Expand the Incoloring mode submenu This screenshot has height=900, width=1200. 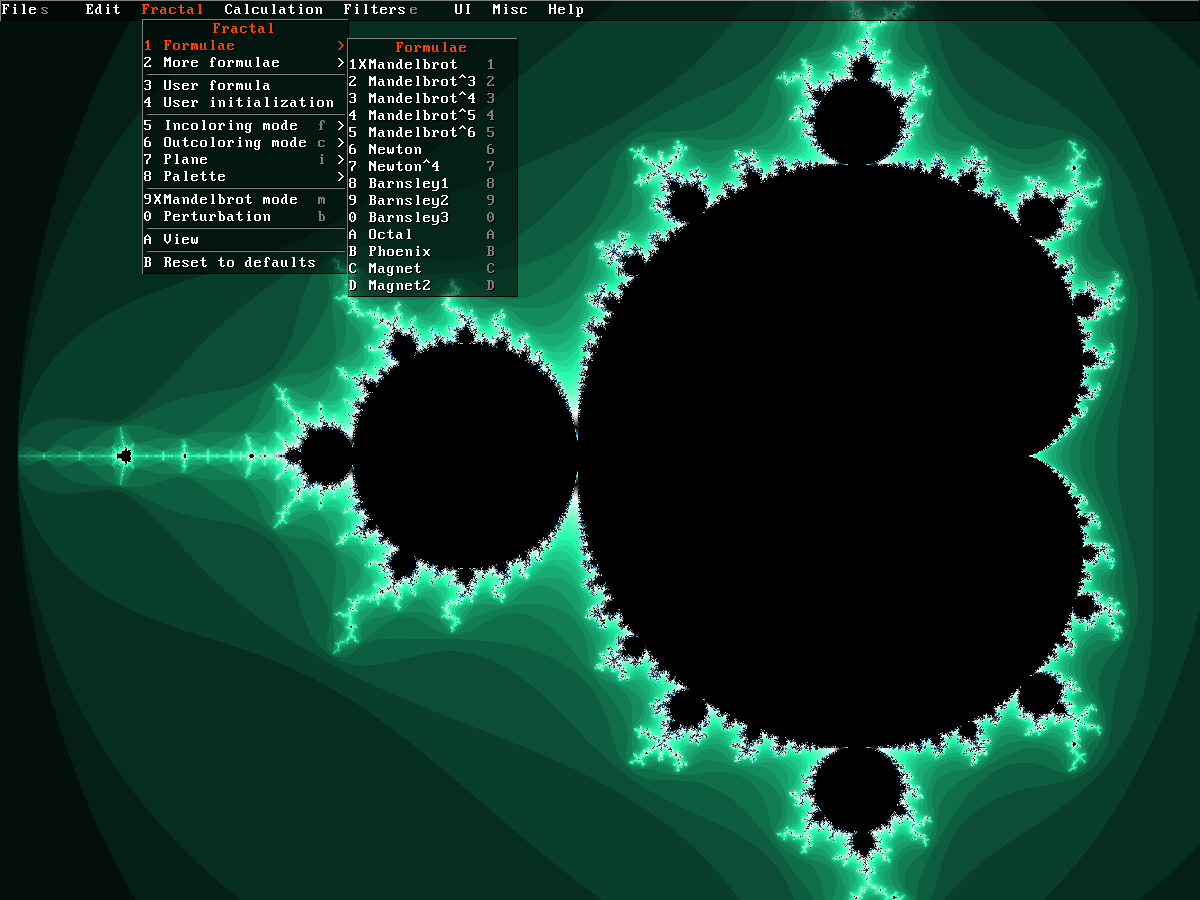coord(230,126)
